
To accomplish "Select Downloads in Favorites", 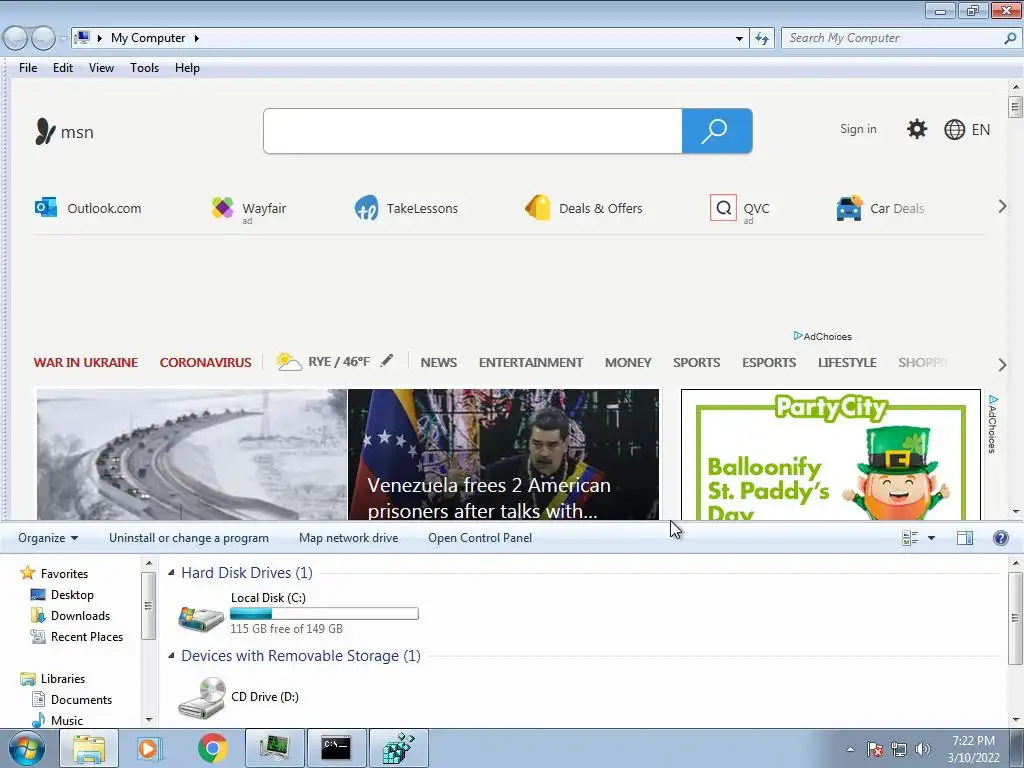I will point(80,616).
